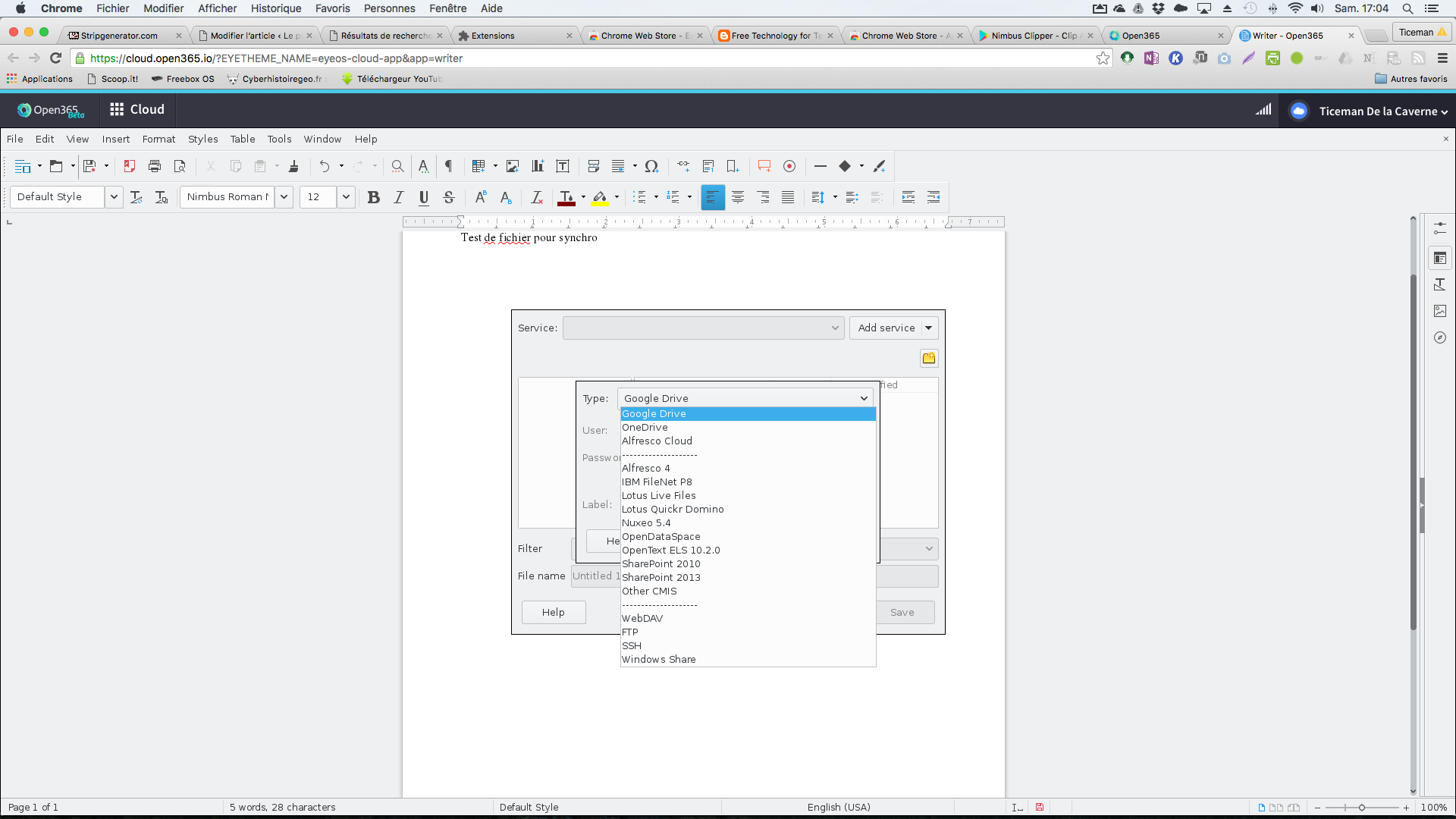Viewport: 1456px width, 819px height.
Task: Open Font Color dropdown arrow
Action: pyautogui.click(x=582, y=197)
